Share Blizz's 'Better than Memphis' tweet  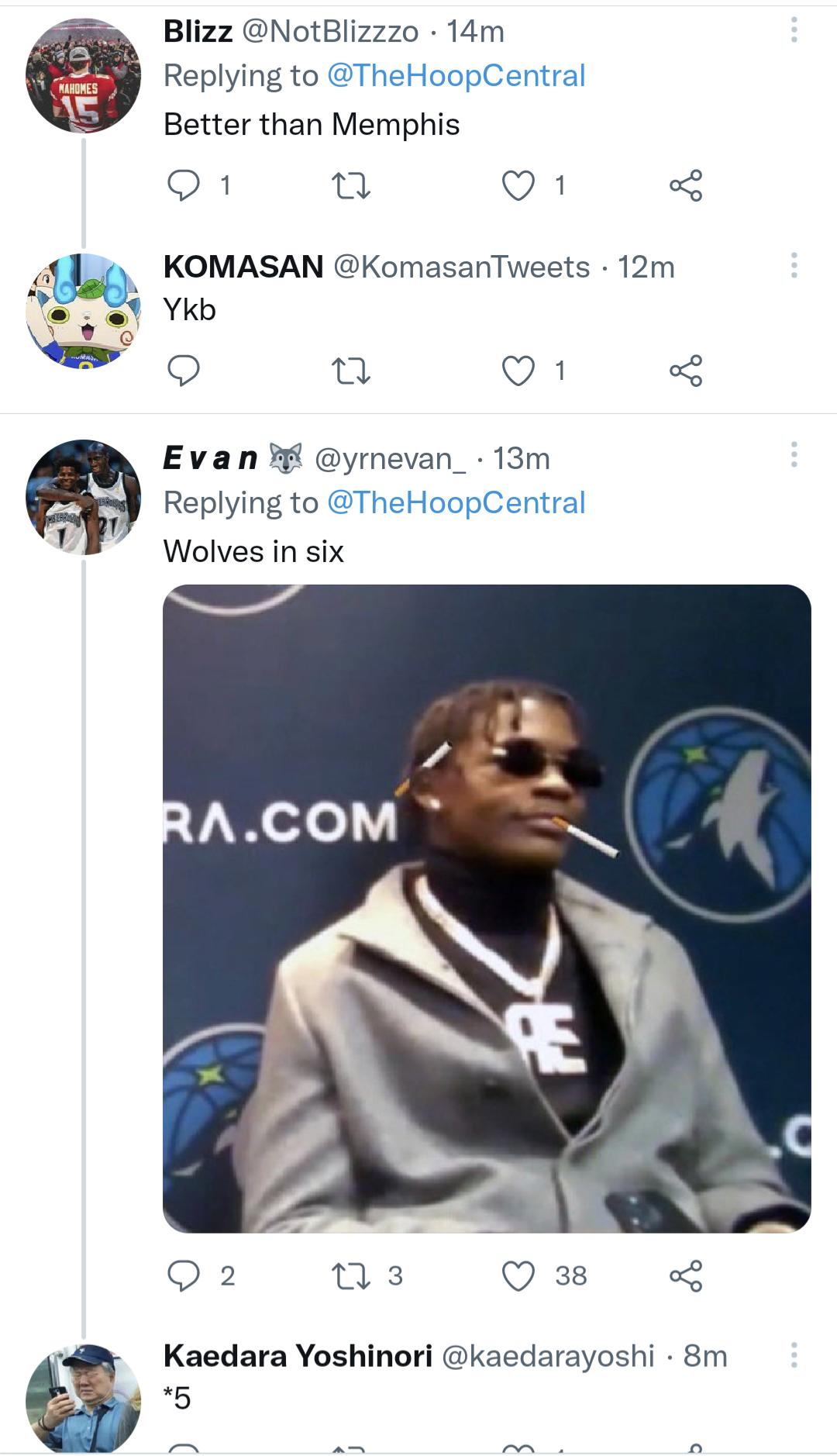pyautogui.click(x=686, y=186)
